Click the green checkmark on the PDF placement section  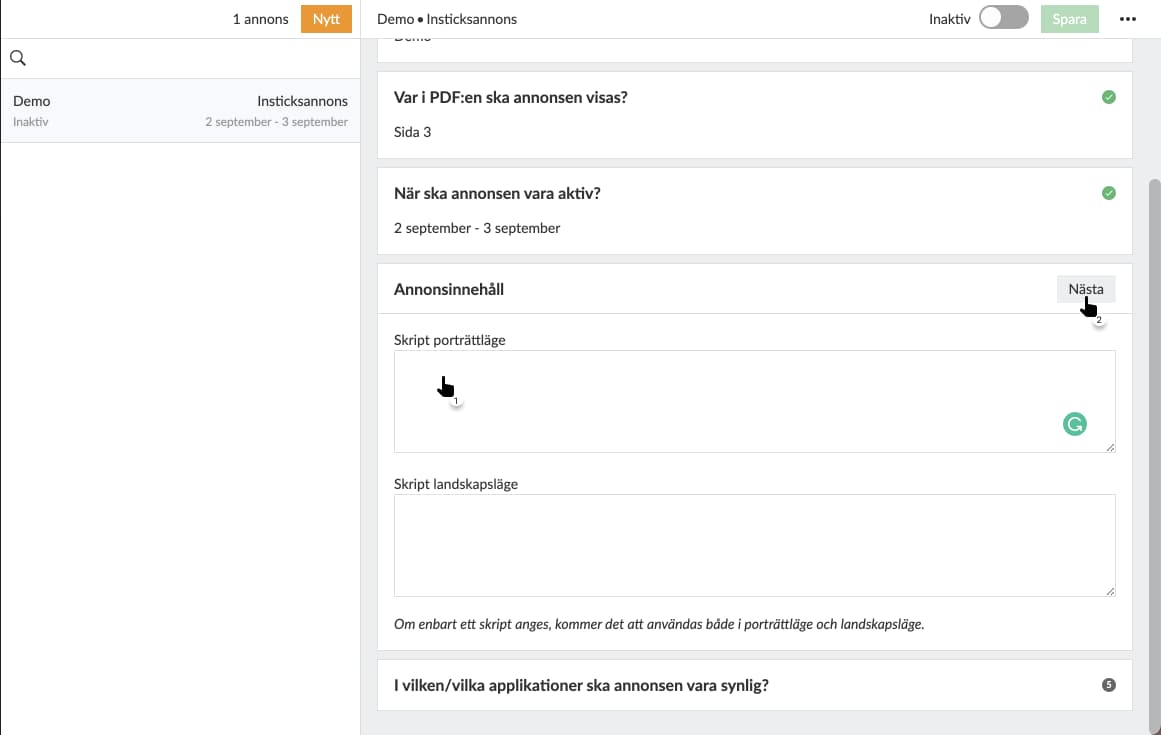1108,97
